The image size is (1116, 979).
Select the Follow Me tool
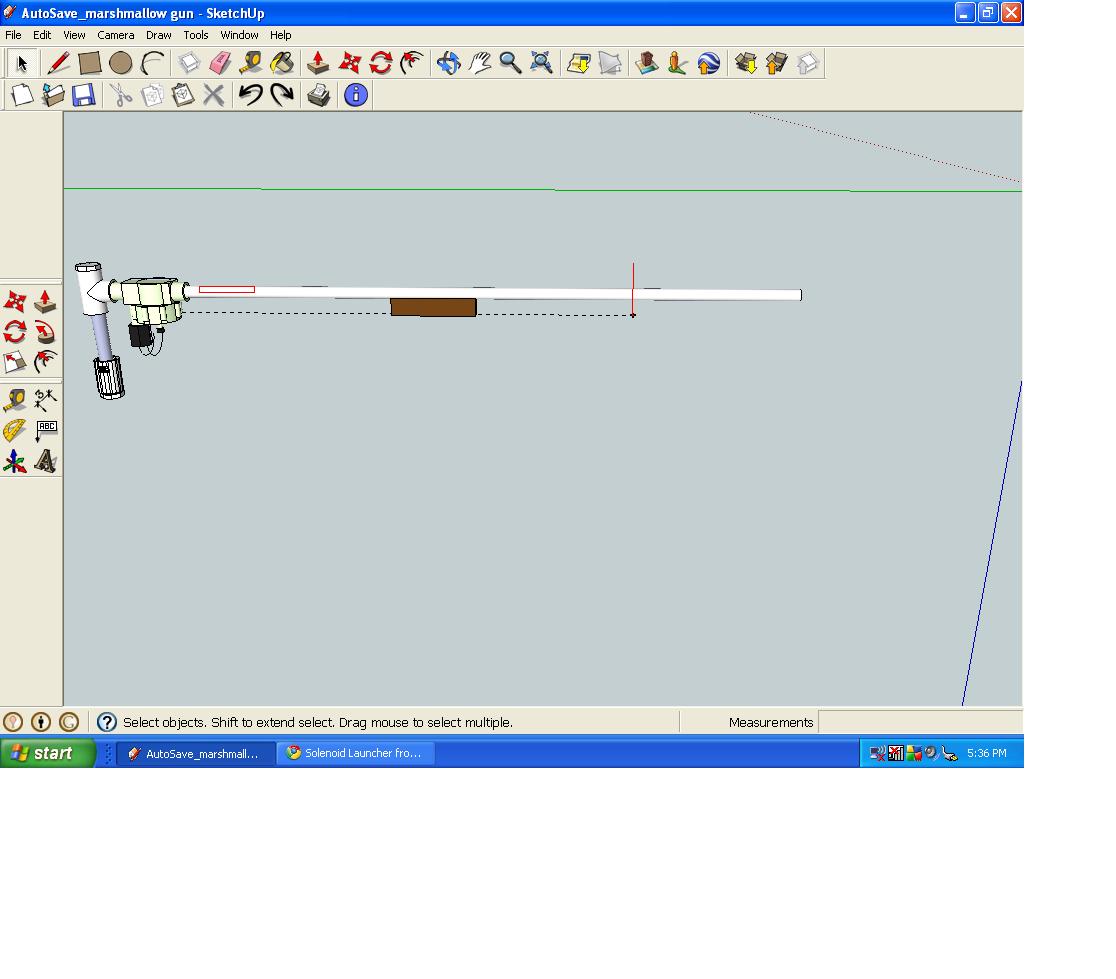click(x=45, y=332)
